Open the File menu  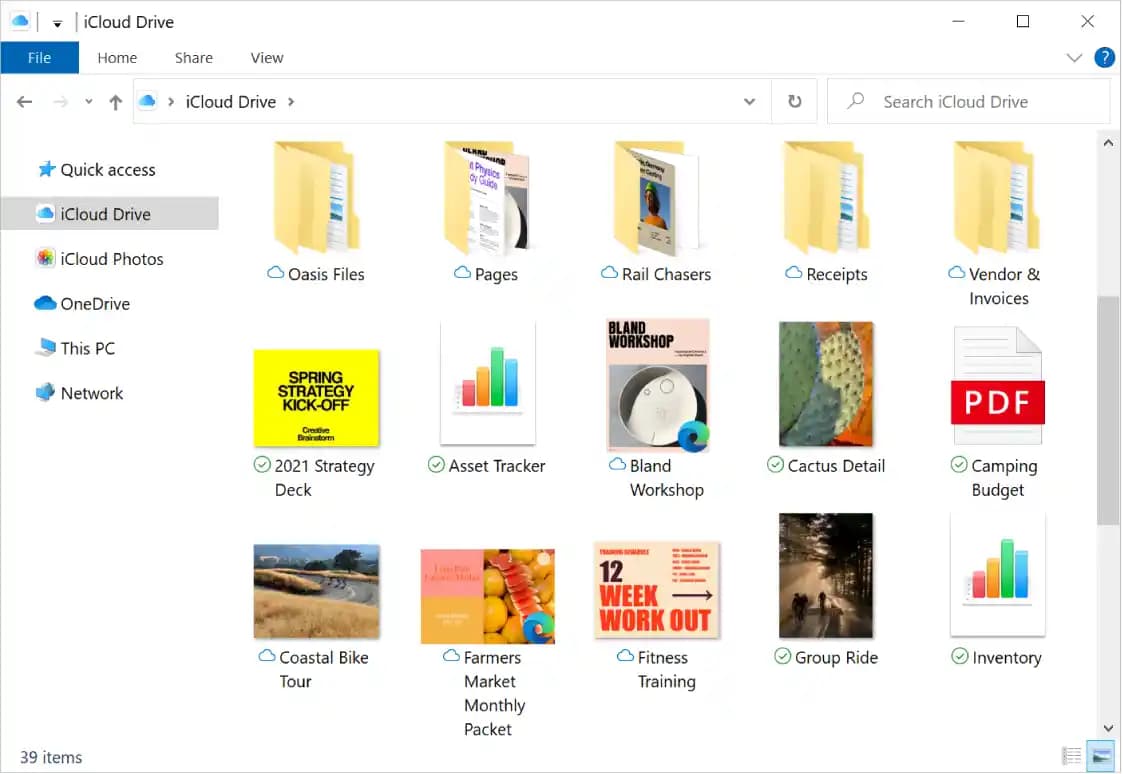(x=39, y=57)
